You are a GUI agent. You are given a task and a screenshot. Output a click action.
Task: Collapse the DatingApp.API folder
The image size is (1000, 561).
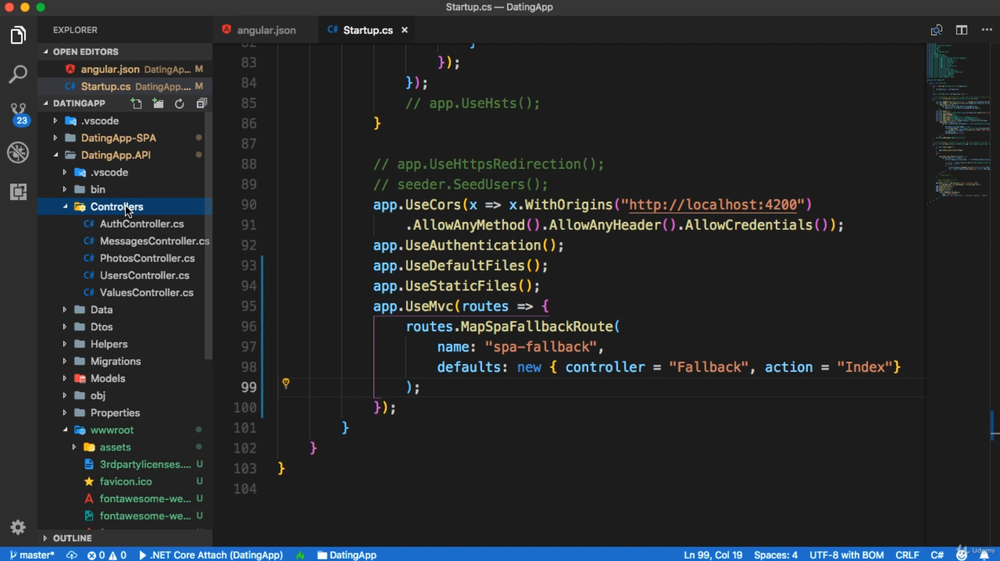click(x=115, y=155)
